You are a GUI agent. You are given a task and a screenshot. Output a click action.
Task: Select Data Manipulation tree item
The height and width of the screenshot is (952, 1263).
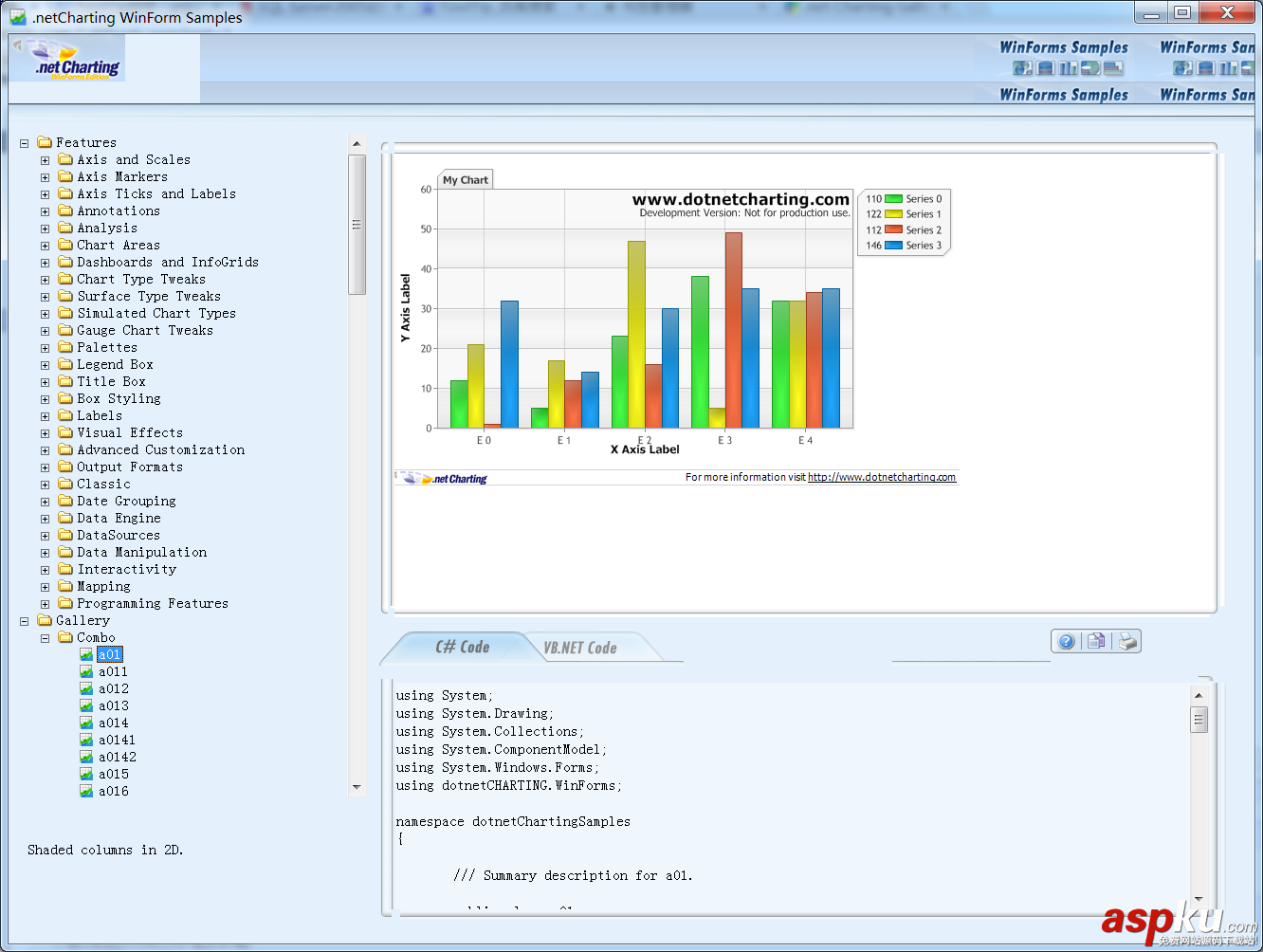coord(142,552)
